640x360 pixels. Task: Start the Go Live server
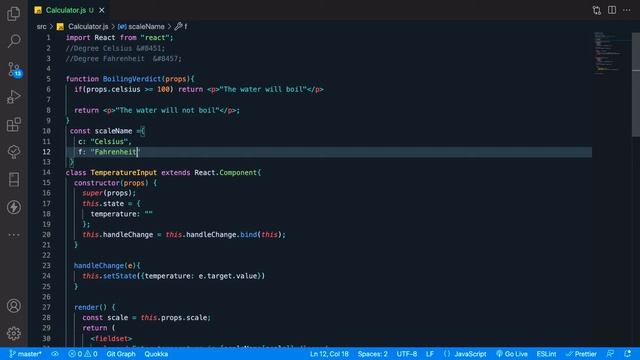pyautogui.click(x=512, y=354)
